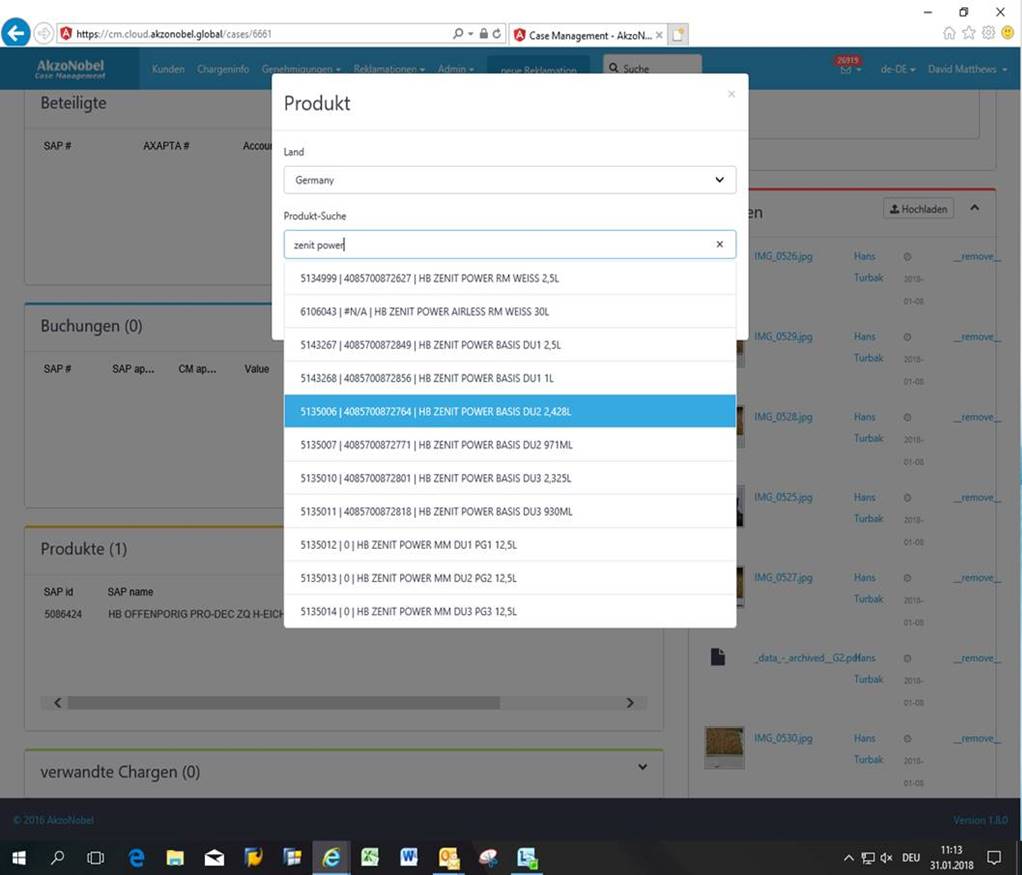Launch Microsoft Edge from taskbar
The image size is (1022, 875).
point(136,857)
